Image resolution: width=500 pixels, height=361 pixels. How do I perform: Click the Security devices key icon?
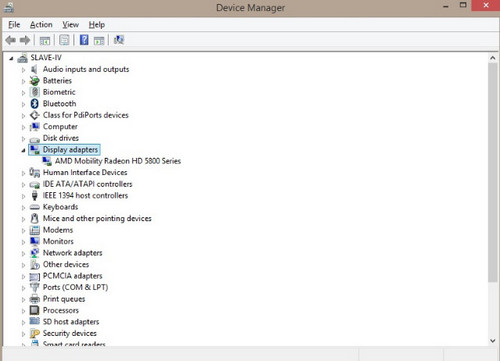coord(34,333)
